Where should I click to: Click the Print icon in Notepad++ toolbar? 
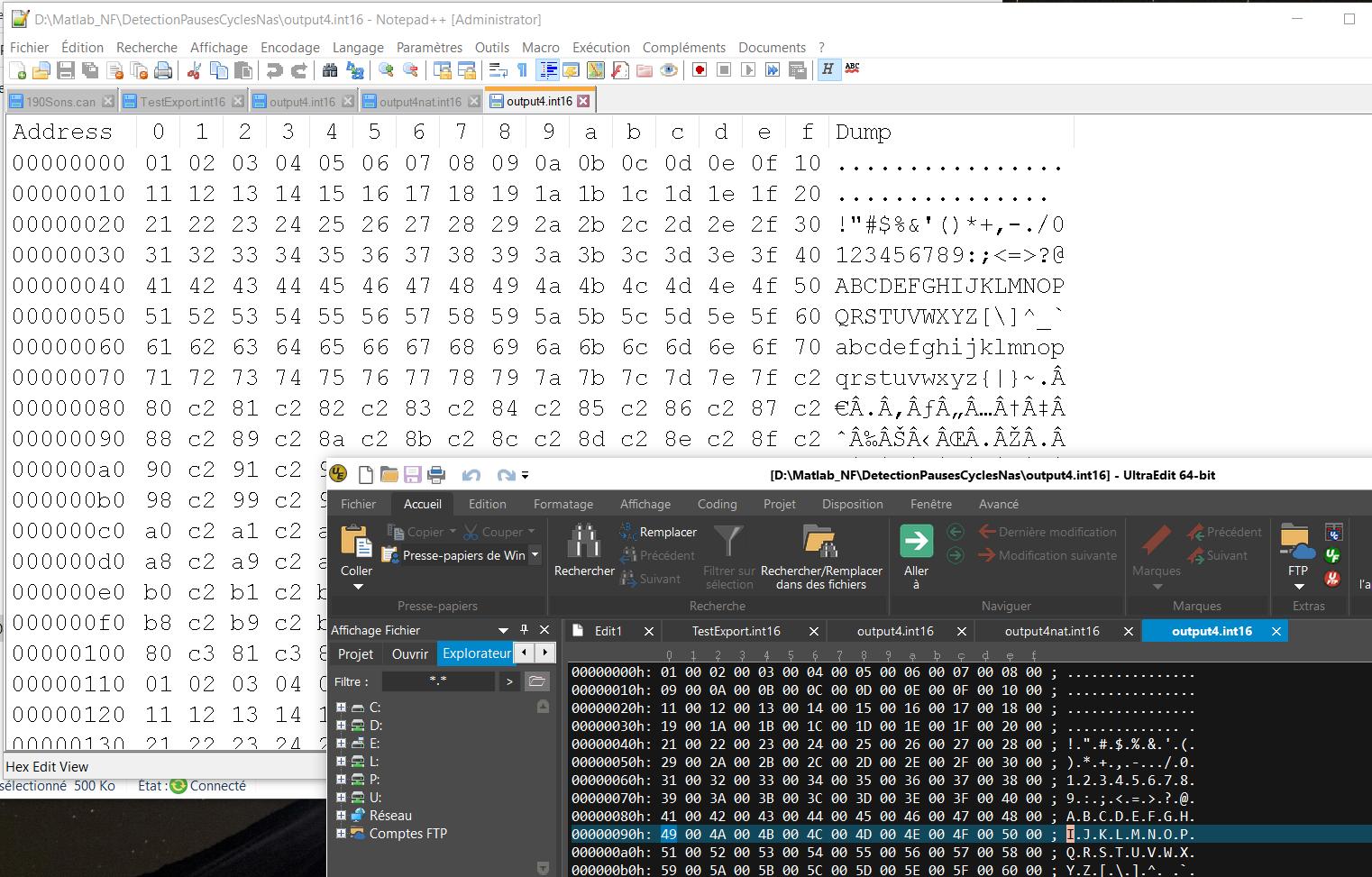[163, 70]
